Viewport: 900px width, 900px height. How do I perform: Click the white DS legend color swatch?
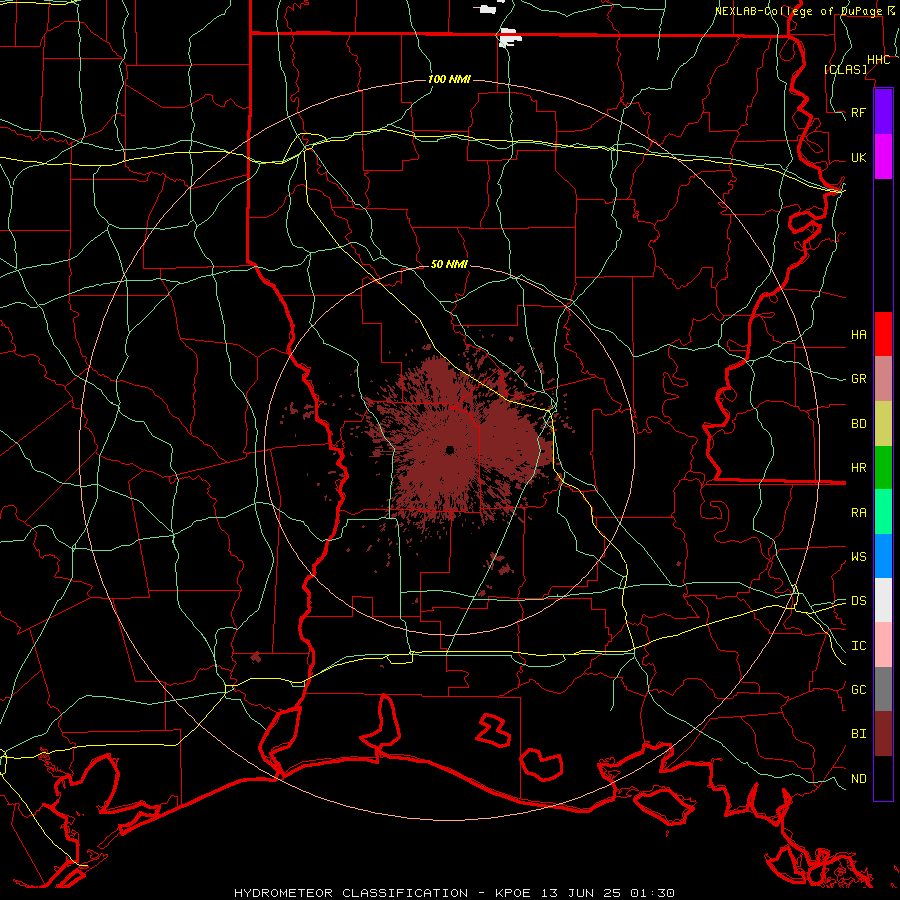(883, 600)
